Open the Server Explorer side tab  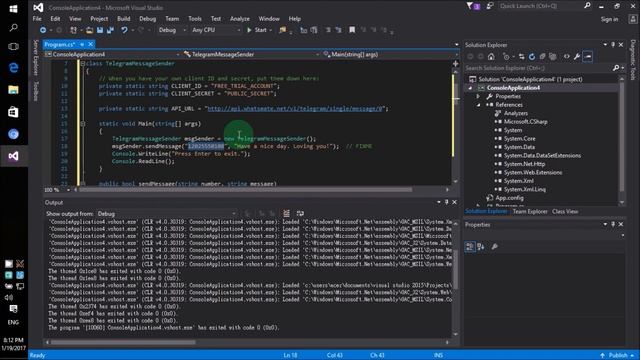36,58
